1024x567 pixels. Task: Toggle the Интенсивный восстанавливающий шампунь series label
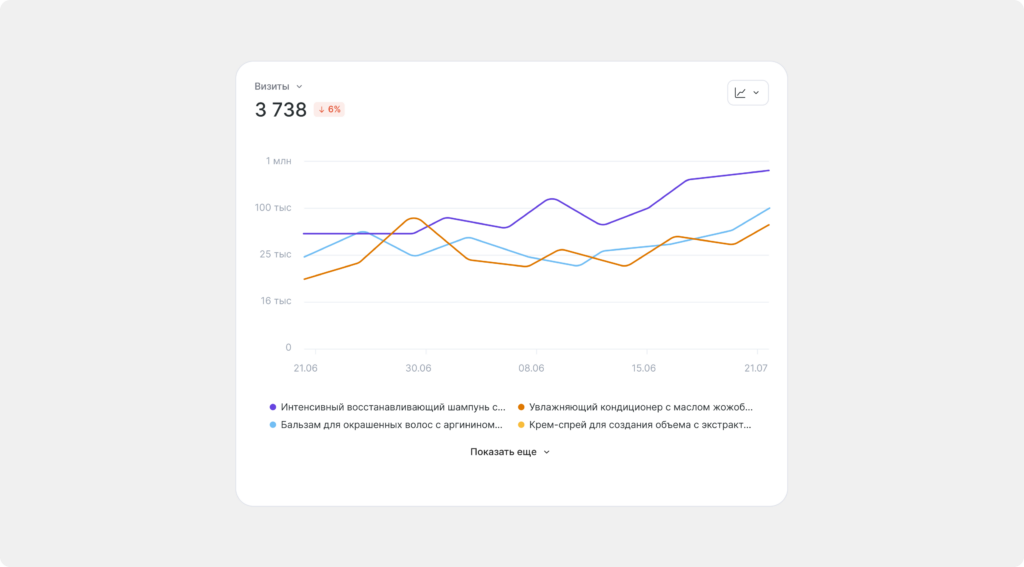click(x=393, y=408)
